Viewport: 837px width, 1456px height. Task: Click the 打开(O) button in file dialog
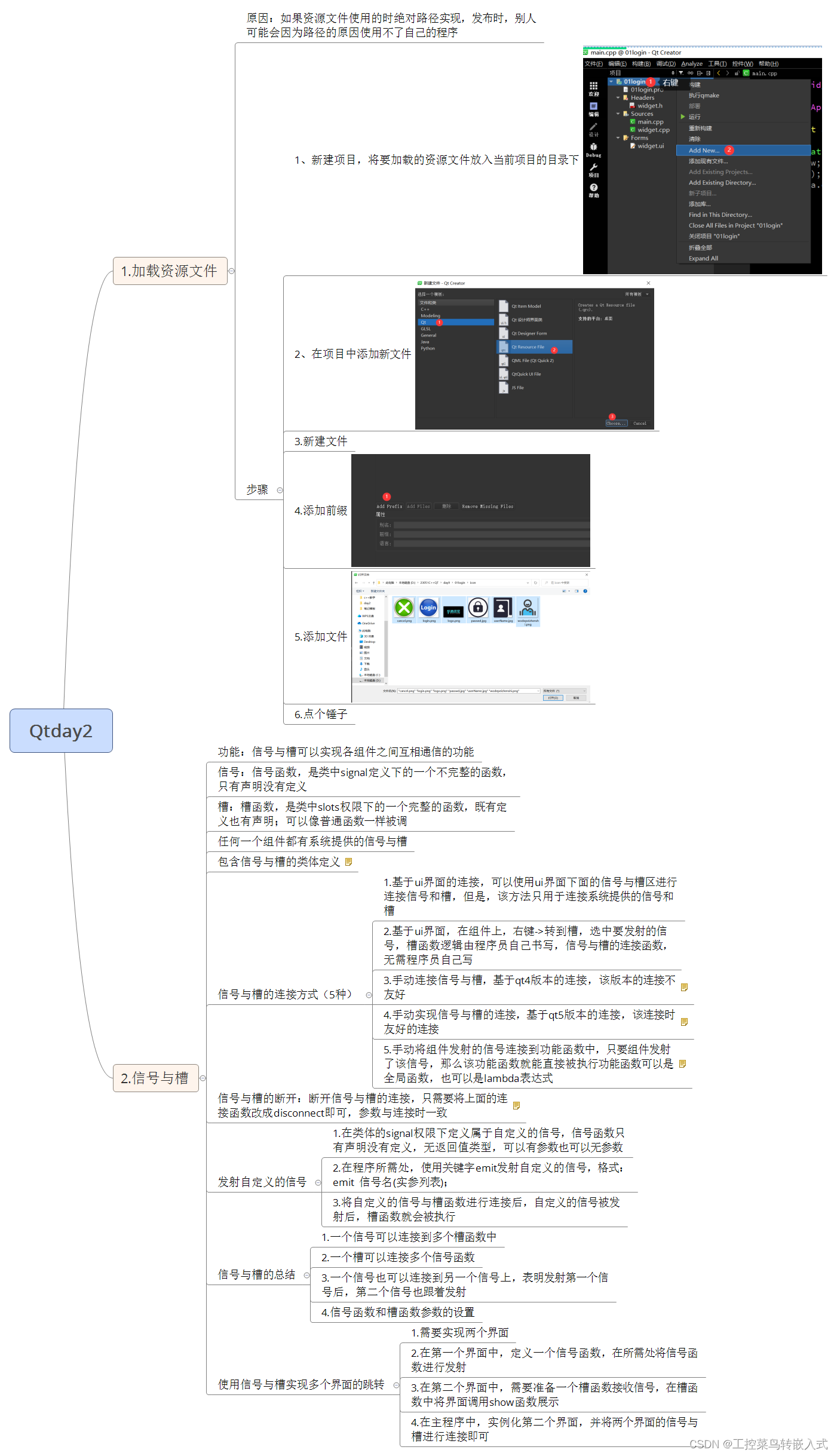[553, 698]
